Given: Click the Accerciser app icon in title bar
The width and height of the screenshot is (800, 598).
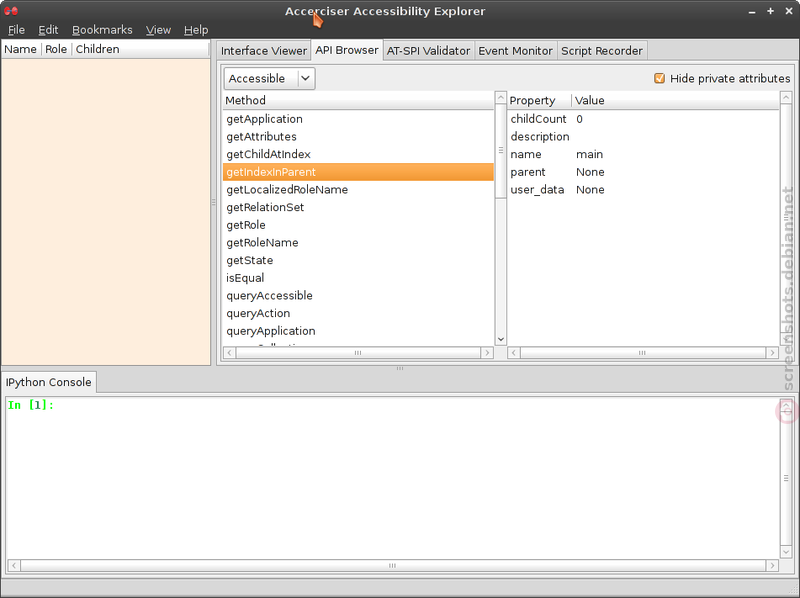Looking at the screenshot, I should [11, 11].
